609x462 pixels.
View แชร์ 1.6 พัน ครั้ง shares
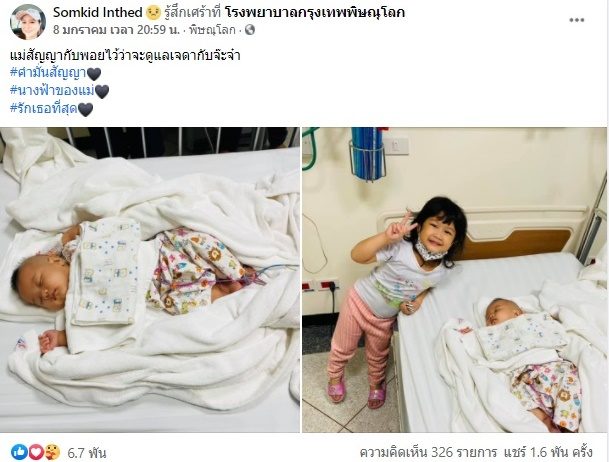point(548,452)
